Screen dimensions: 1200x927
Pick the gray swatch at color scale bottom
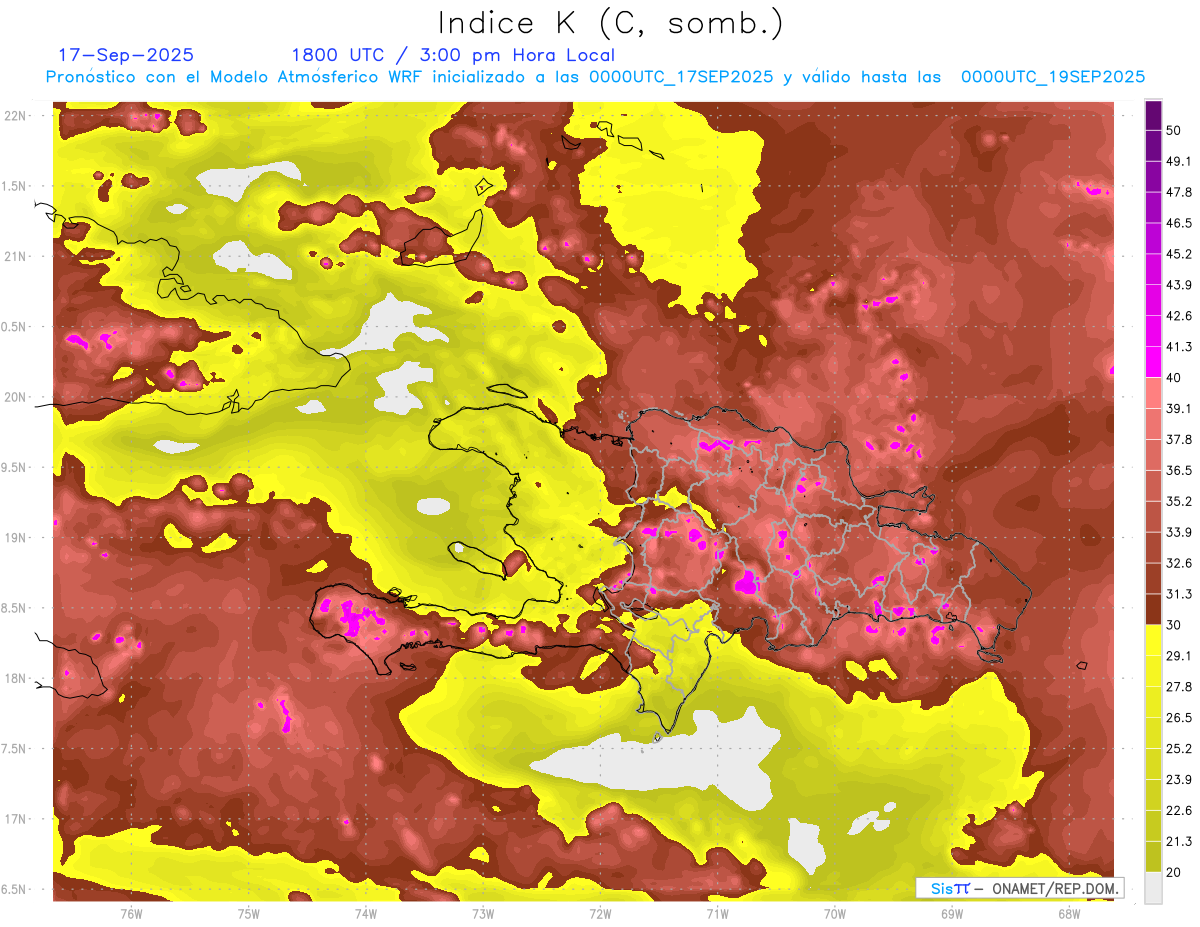(x=1153, y=887)
